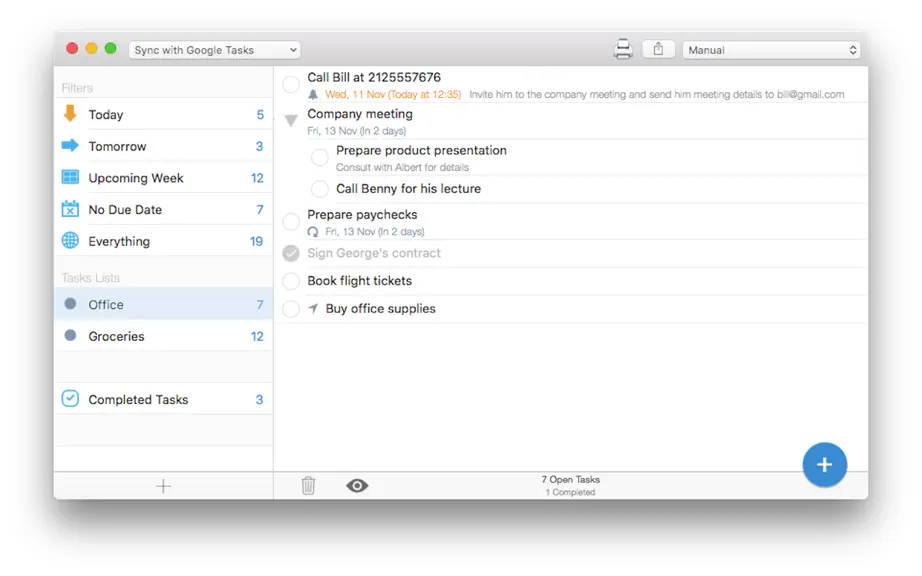Image resolution: width=922 pixels, height=576 pixels.
Task: Select the No Due Date filter
Action: (163, 209)
